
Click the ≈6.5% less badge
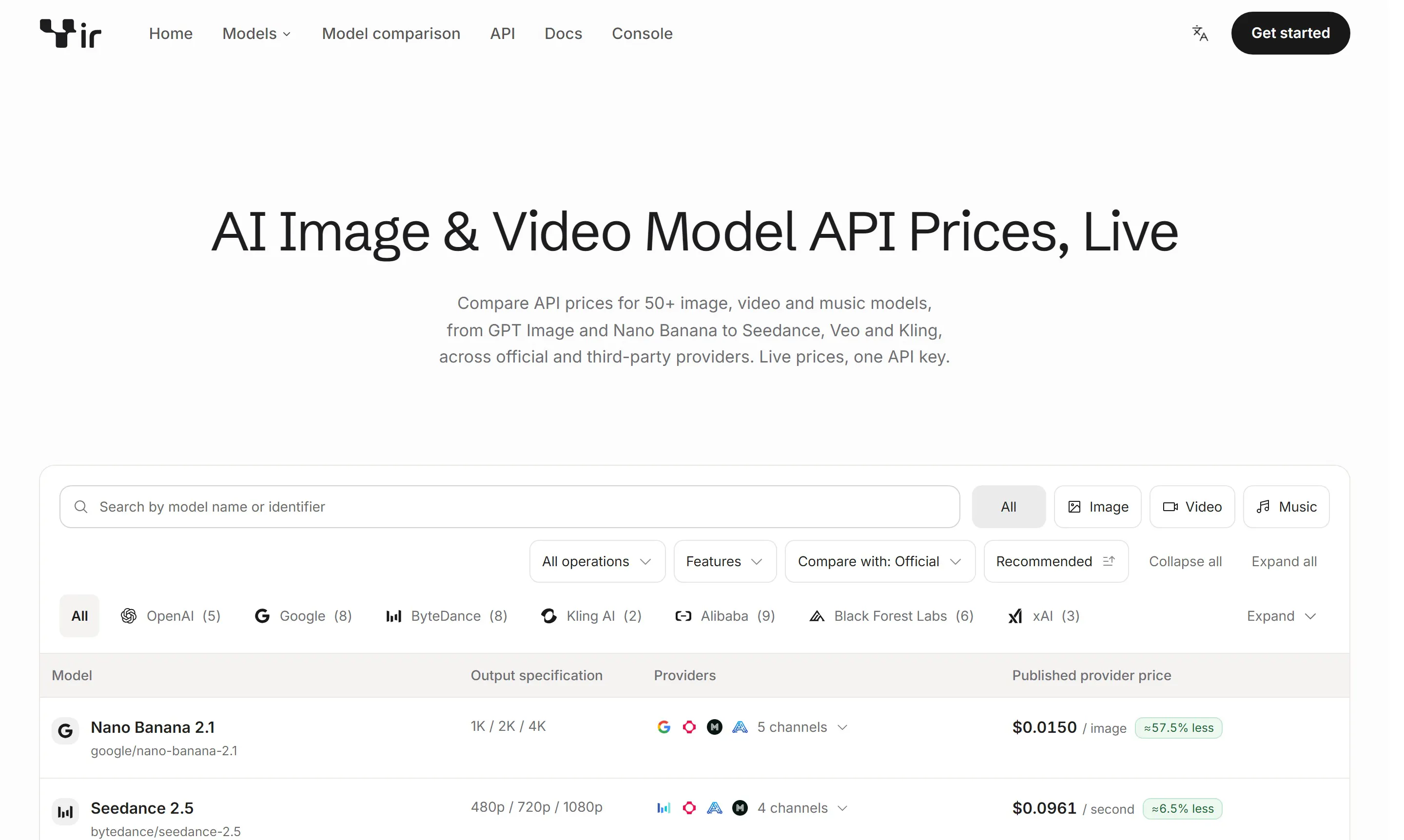[1183, 809]
